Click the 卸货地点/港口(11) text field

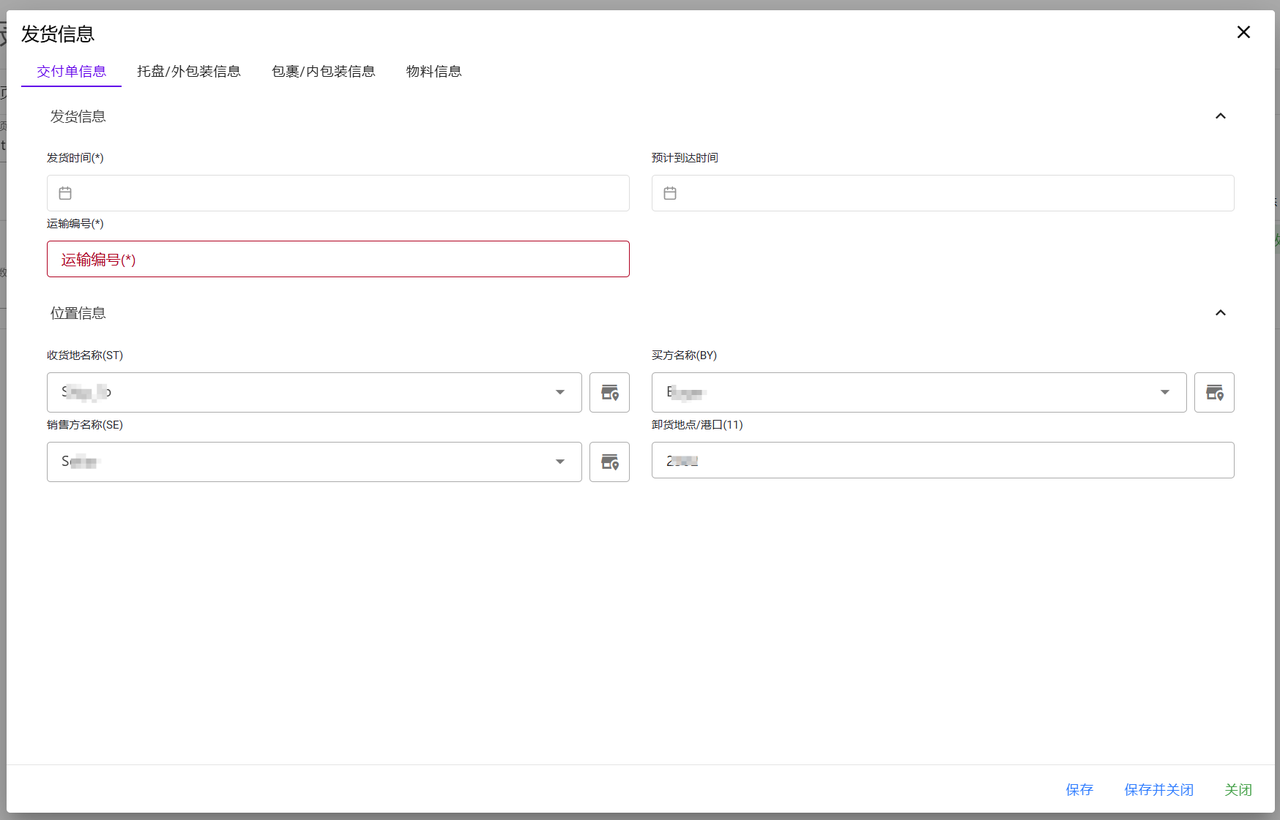(942, 461)
